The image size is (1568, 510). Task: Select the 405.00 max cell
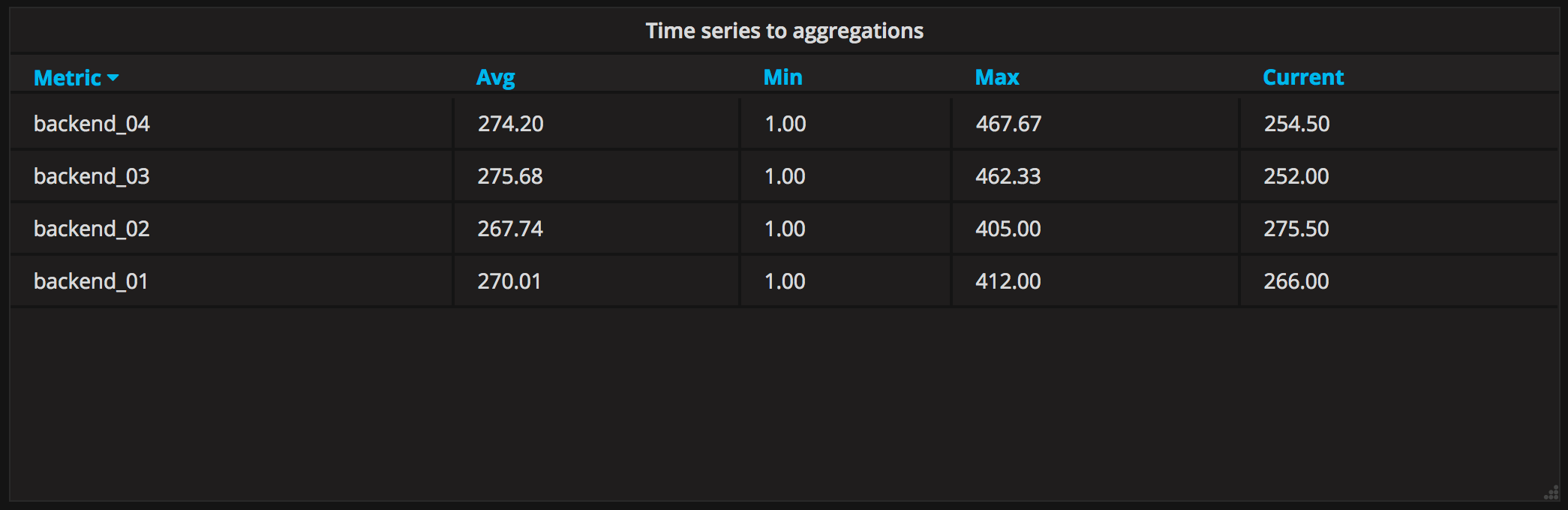tap(1008, 229)
